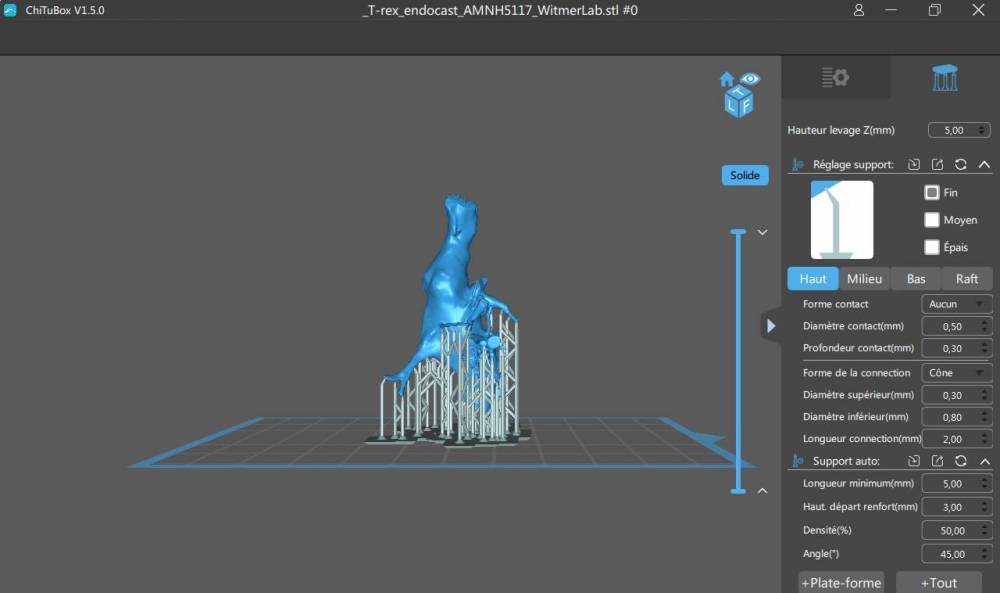Export support settings in Réglage support
Screen dimensions: 1000x593
click(937, 165)
